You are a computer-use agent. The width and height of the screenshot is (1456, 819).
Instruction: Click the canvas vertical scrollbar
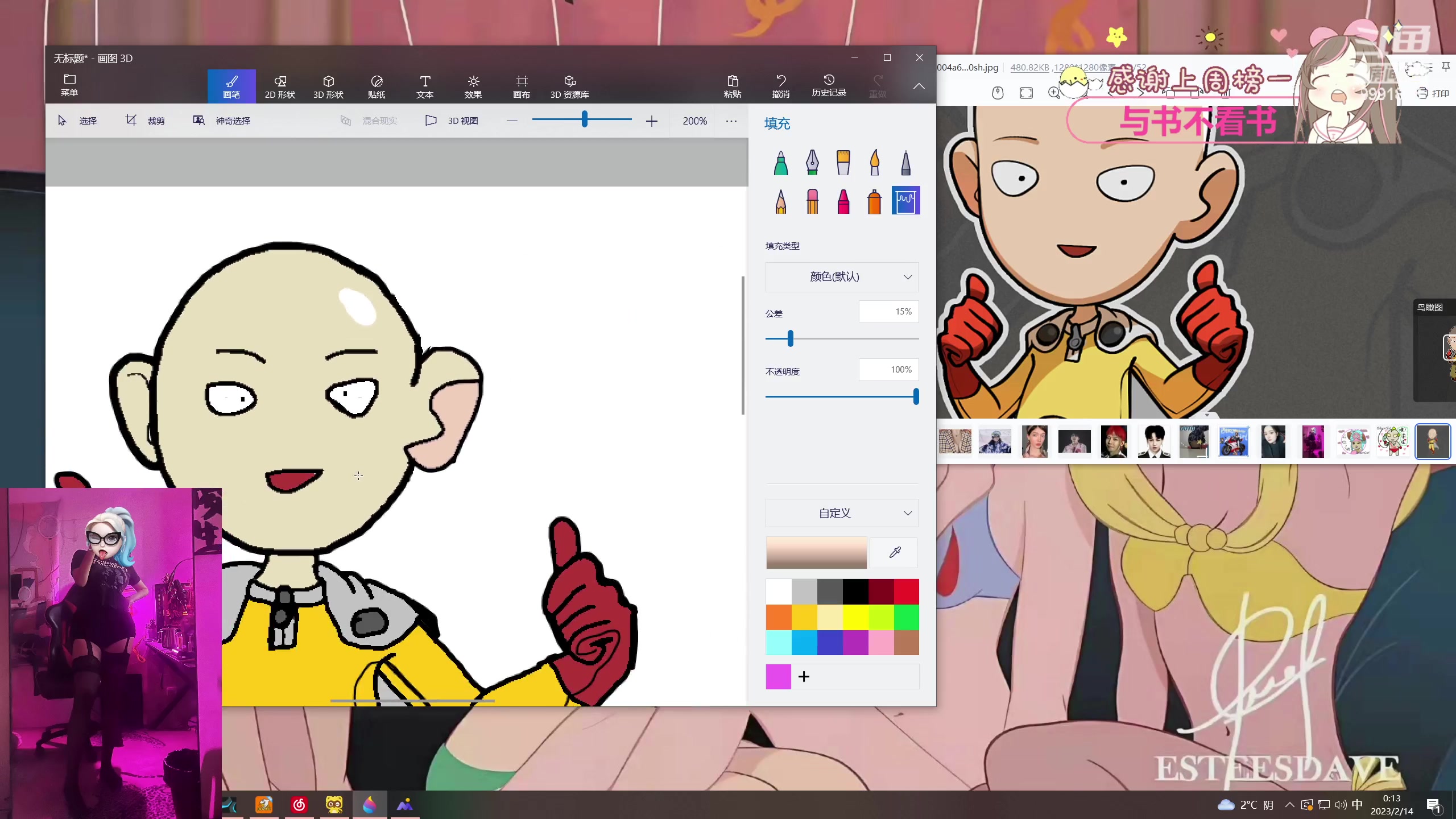pyautogui.click(x=743, y=345)
